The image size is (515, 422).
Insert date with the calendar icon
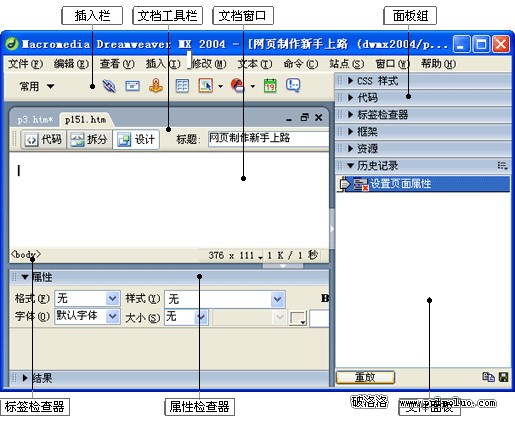(270, 86)
